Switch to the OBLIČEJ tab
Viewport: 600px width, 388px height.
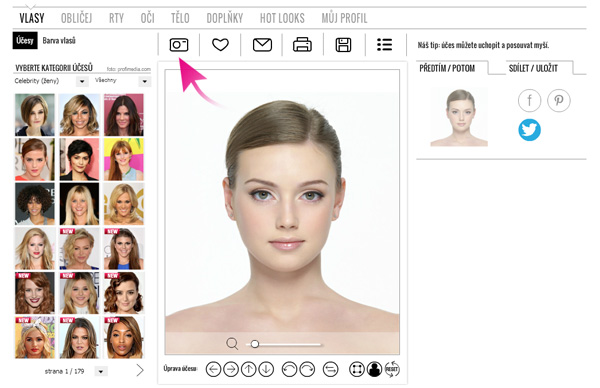[77, 18]
